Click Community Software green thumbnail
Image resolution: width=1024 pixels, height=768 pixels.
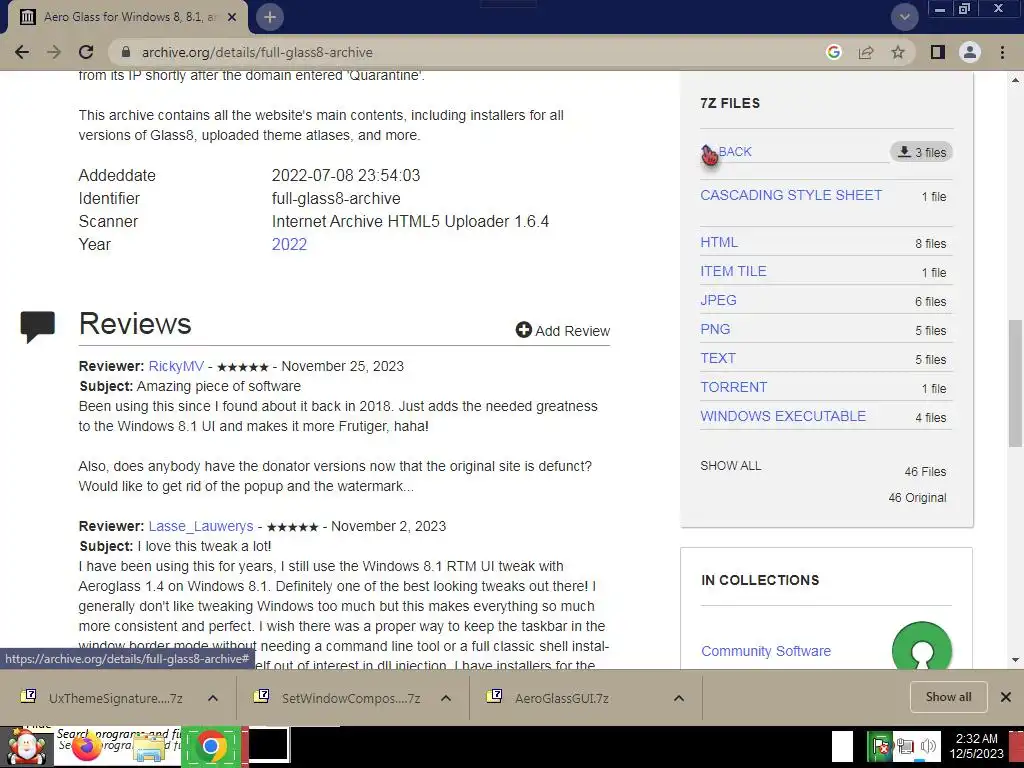point(921,645)
